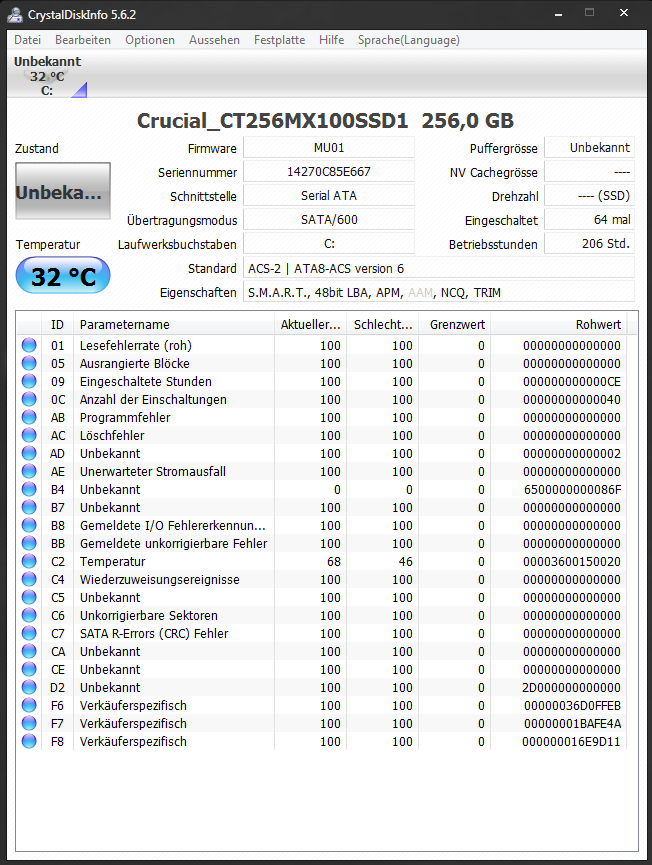Click the Eingeschaltet field 64 mal
652x865 pixels.
click(589, 220)
